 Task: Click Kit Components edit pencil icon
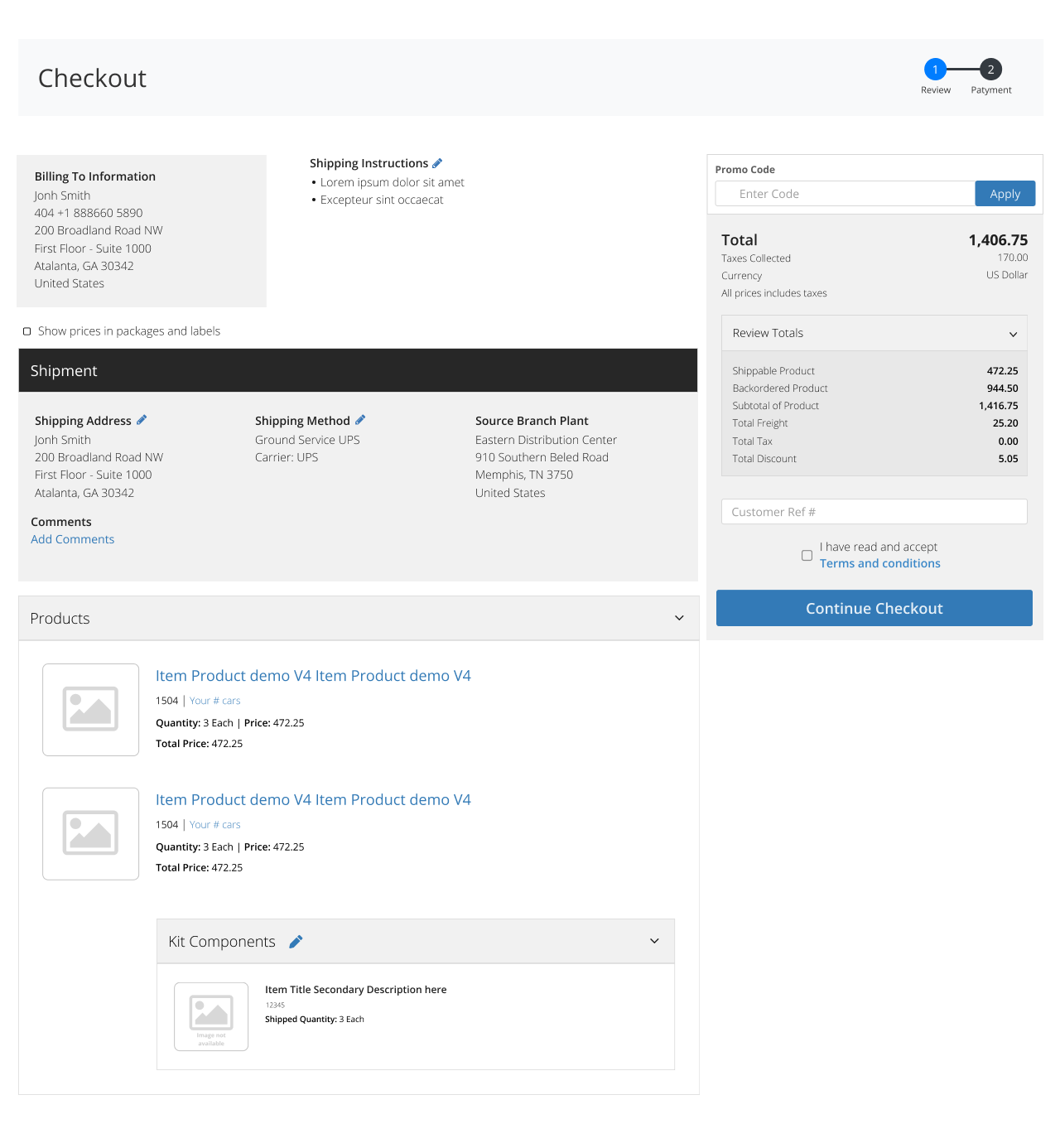(x=296, y=942)
